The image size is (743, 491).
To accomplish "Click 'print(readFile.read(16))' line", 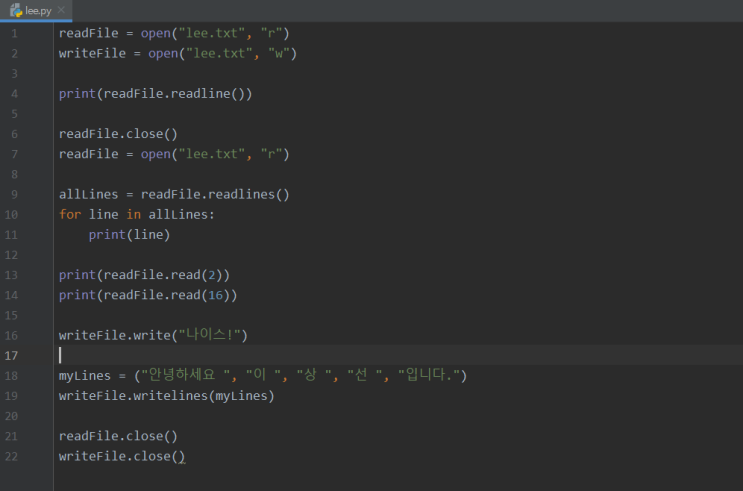I will [x=148, y=295].
